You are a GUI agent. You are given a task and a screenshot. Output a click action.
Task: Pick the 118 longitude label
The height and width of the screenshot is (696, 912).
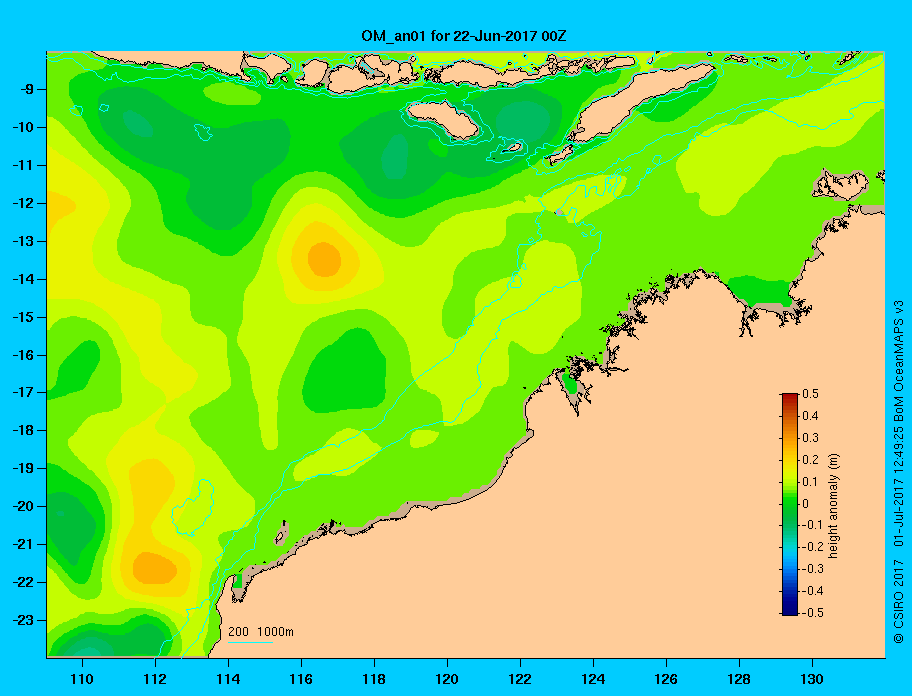(x=374, y=679)
